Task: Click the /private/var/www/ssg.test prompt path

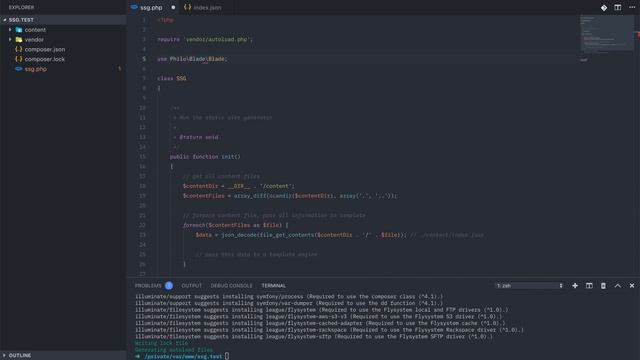Action: click(183, 356)
